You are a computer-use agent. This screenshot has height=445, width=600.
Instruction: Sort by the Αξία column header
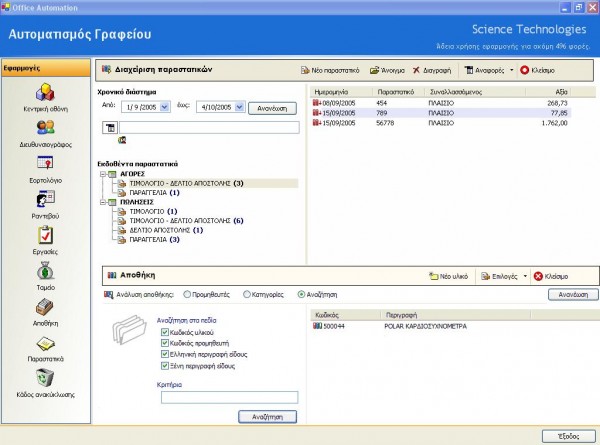548,92
